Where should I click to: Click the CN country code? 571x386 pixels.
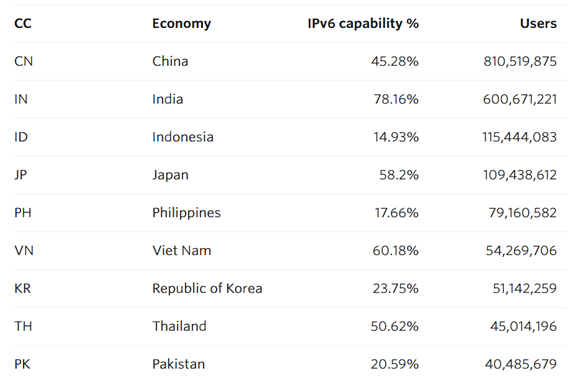click(x=24, y=62)
